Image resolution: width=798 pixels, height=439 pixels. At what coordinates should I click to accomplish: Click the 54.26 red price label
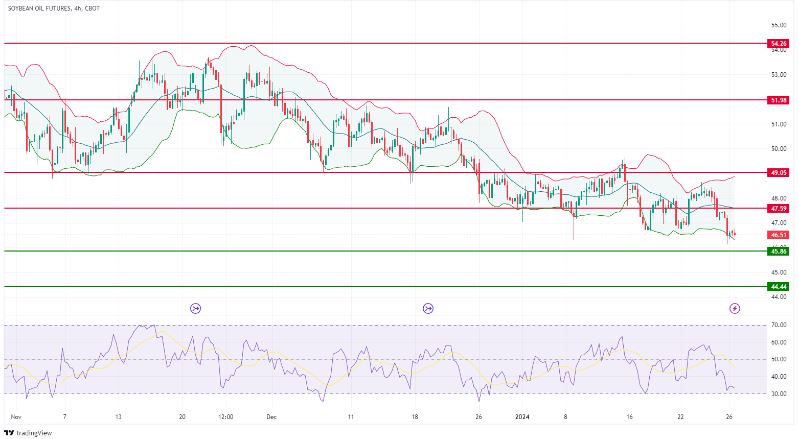(x=778, y=44)
